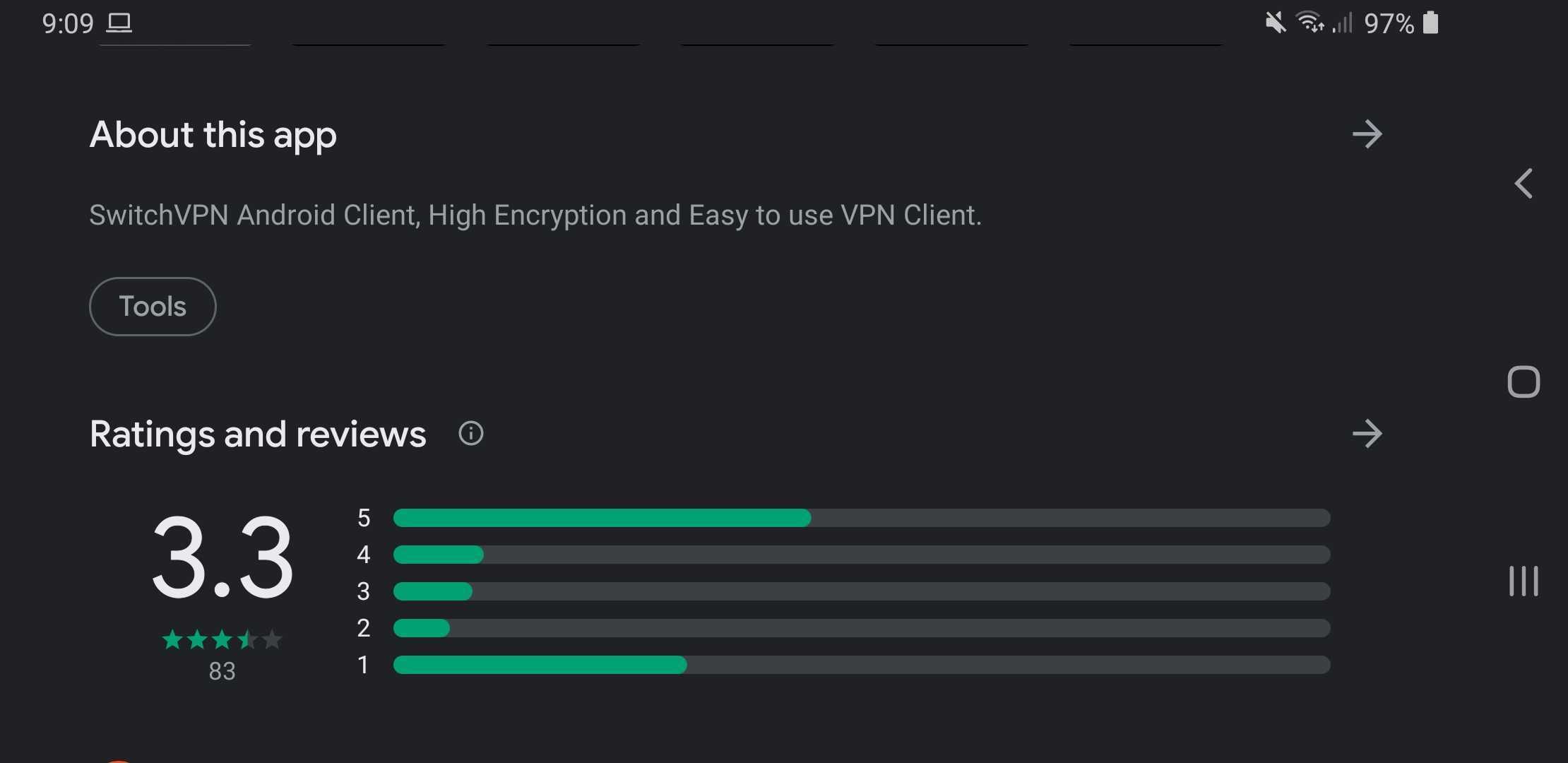Tap Android home navigation button
This screenshot has height=763, width=1568.
coord(1524,382)
